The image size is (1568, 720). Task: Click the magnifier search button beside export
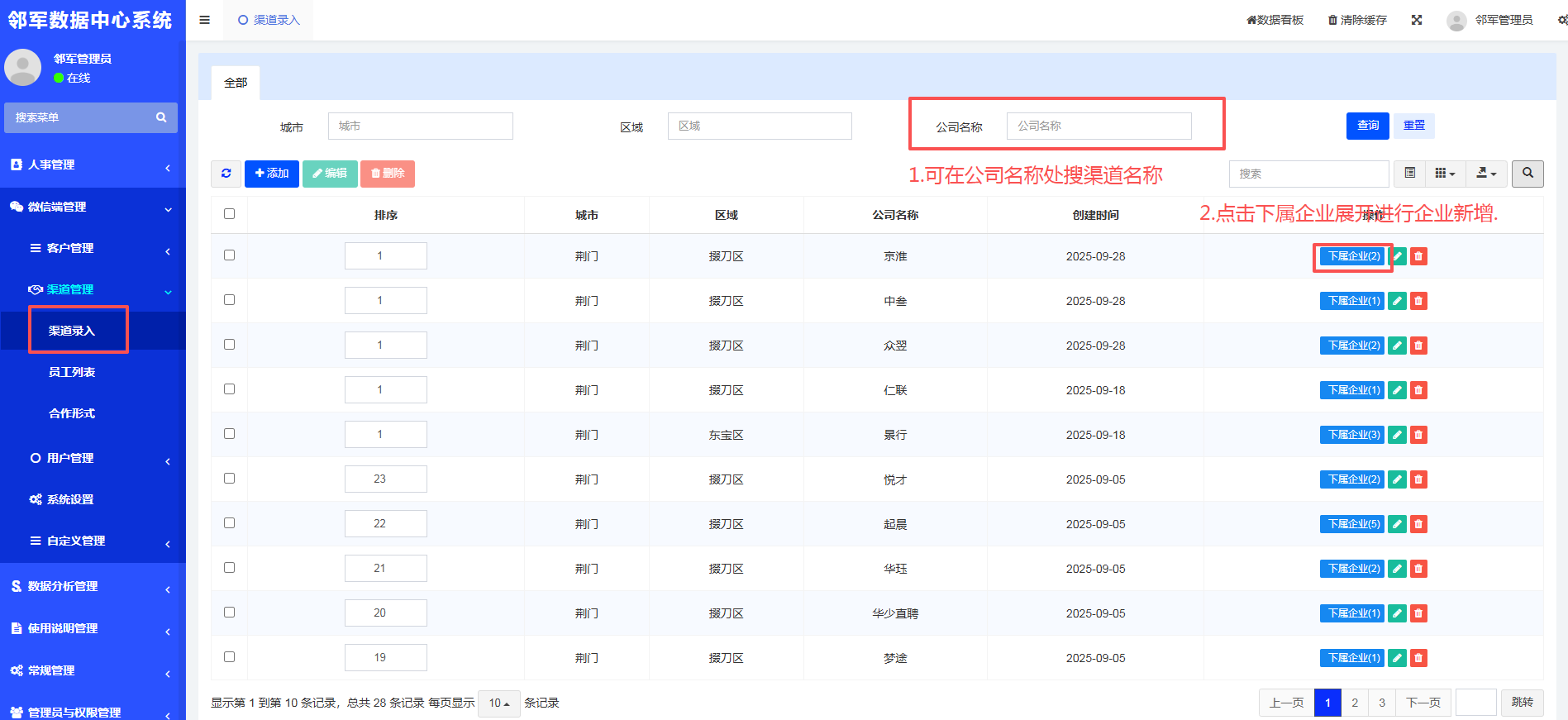[1527, 174]
